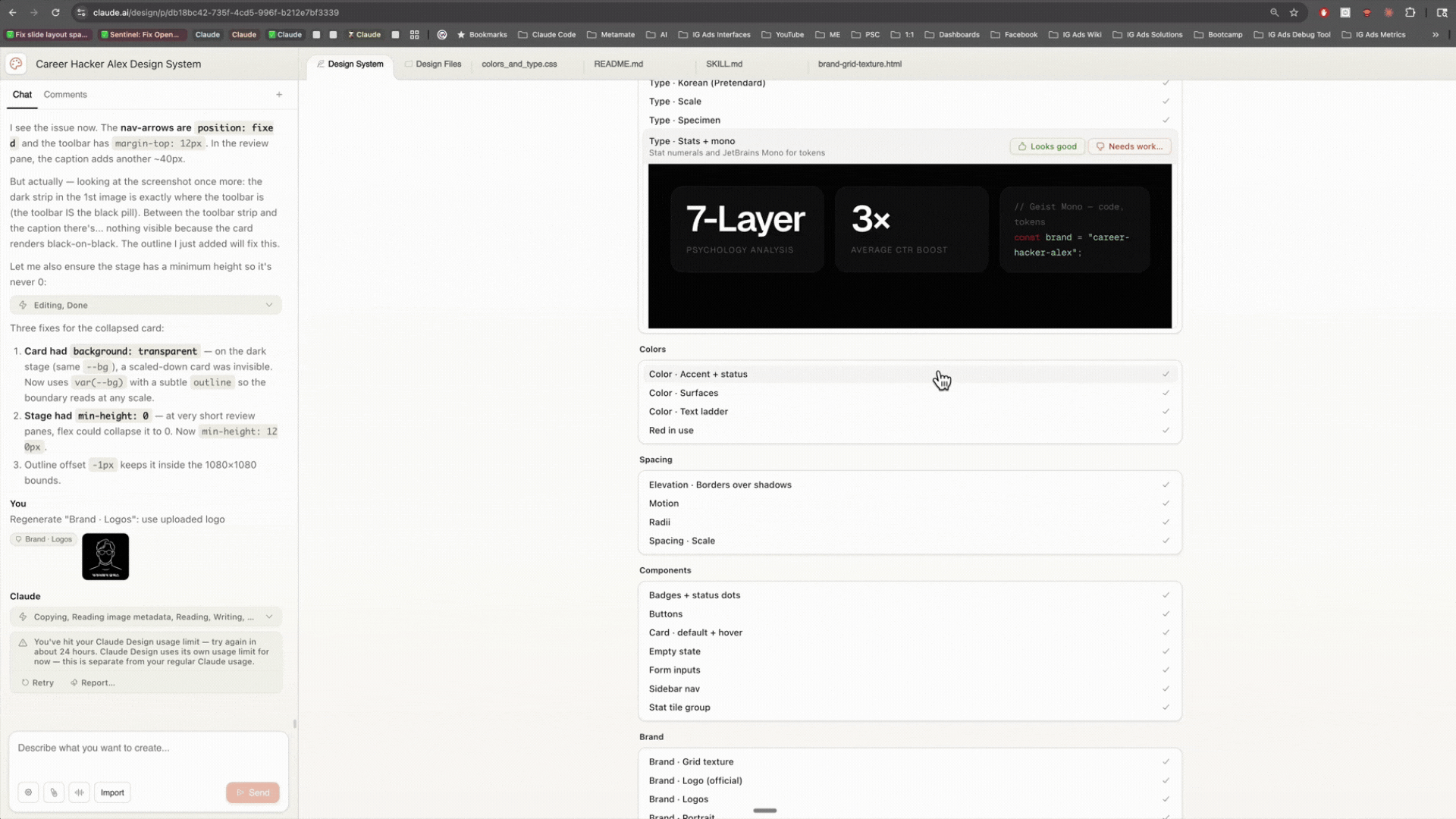Viewport: 1456px width, 819px height.
Task: Toggle approval check for Sidebar nav row
Action: (x=1166, y=689)
